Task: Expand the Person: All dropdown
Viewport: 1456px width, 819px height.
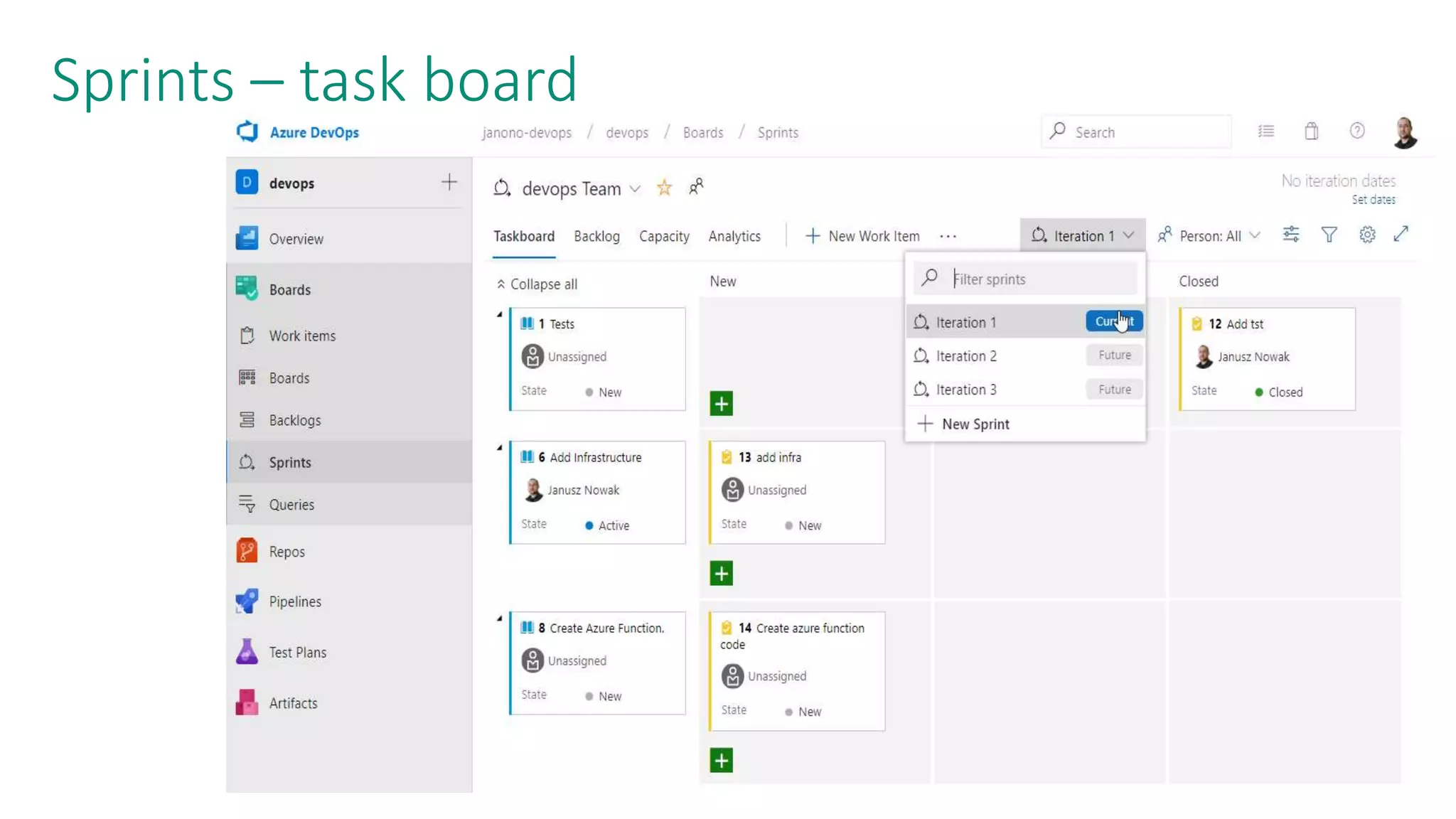Action: tap(1209, 236)
